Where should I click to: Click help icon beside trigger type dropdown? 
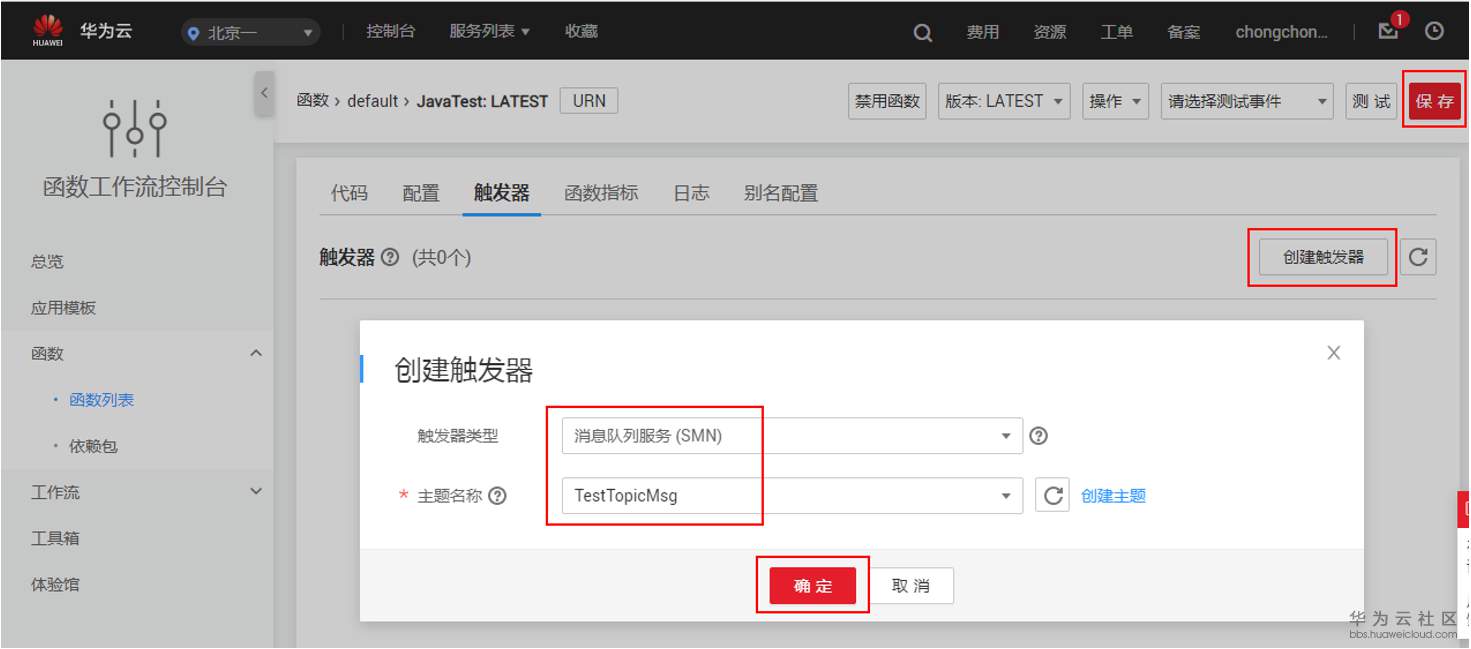[1039, 436]
